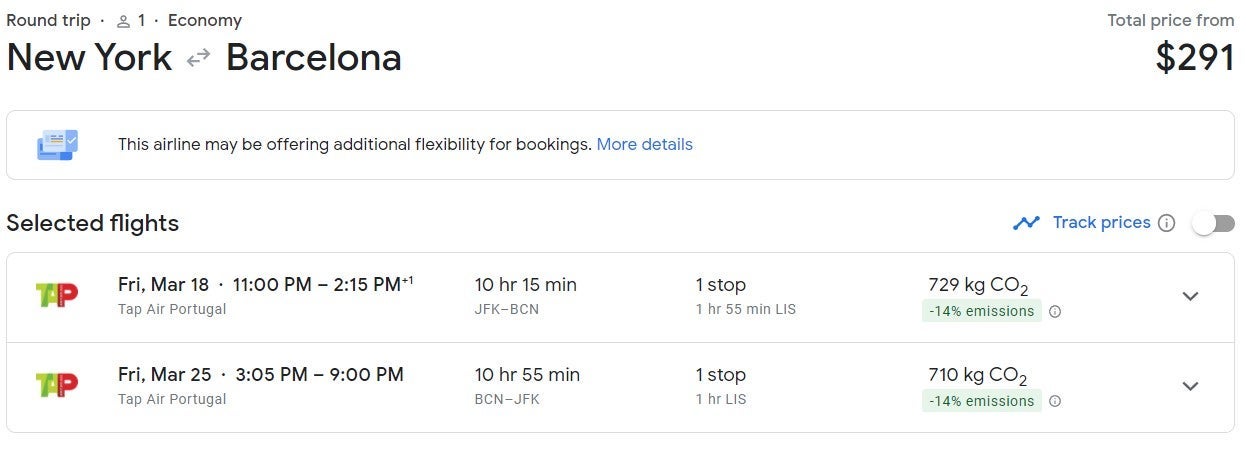Click TAP logo on the Mar 18 flight
The image size is (1246, 463).
[56, 295]
